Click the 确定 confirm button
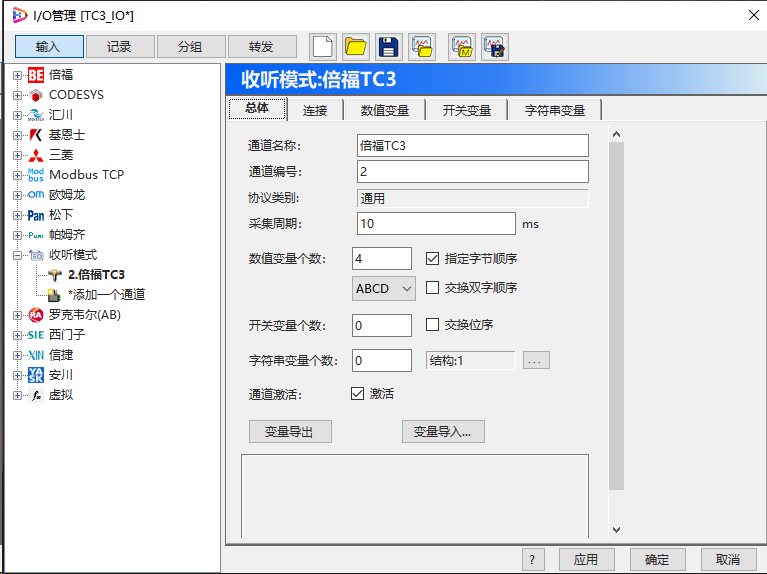The image size is (767, 574). tap(657, 559)
